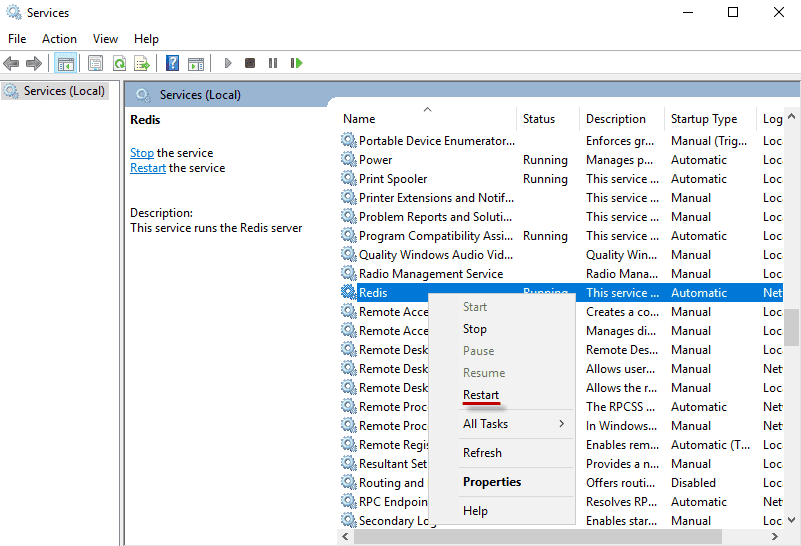Image resolution: width=801 pixels, height=546 pixels.
Task: Click the Pause Service toolbar icon
Action: (x=273, y=63)
